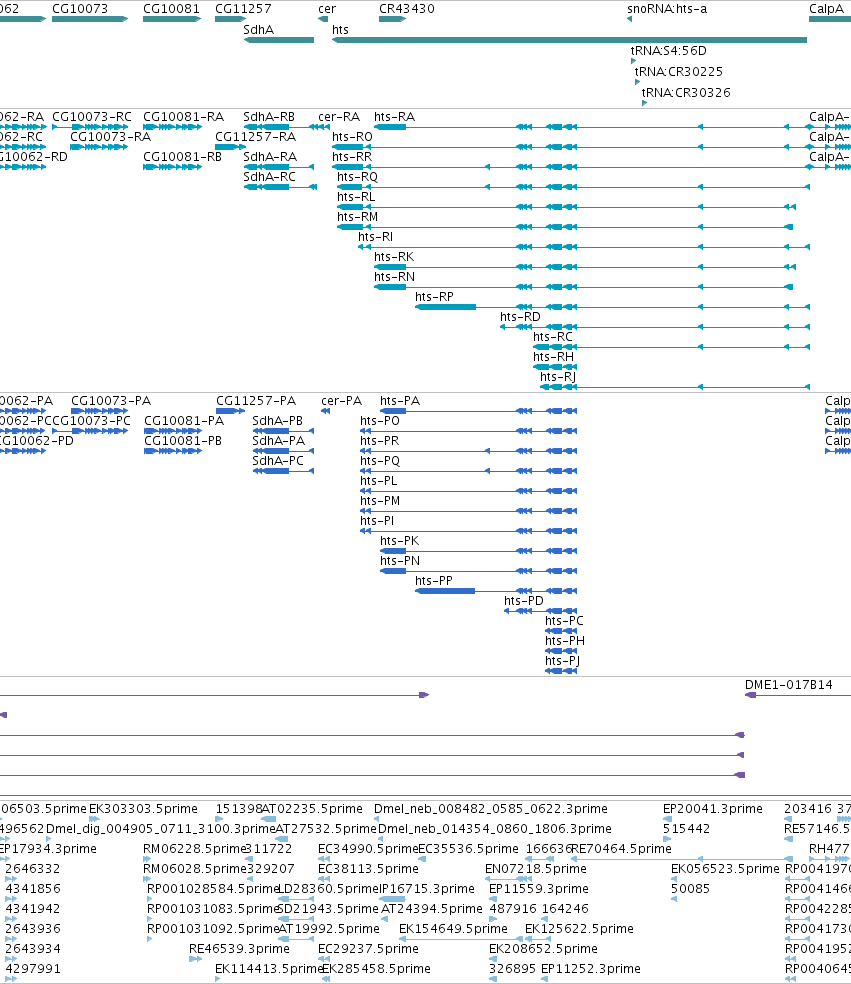Select the hts-PO protein label
Viewport: 851px width, 984px height.
[380, 421]
